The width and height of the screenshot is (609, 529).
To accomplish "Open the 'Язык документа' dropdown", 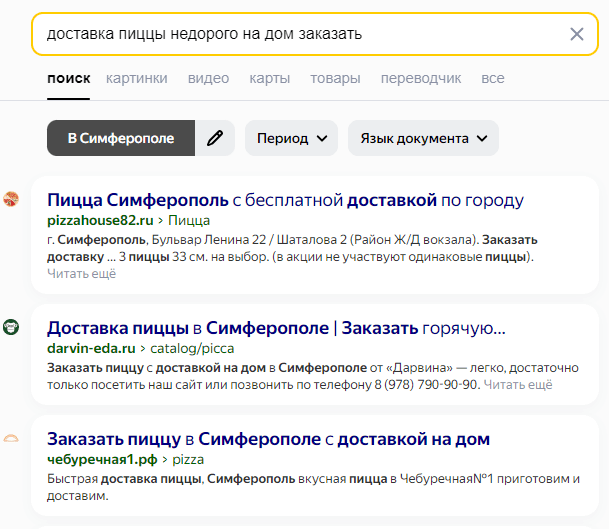I will (x=423, y=138).
